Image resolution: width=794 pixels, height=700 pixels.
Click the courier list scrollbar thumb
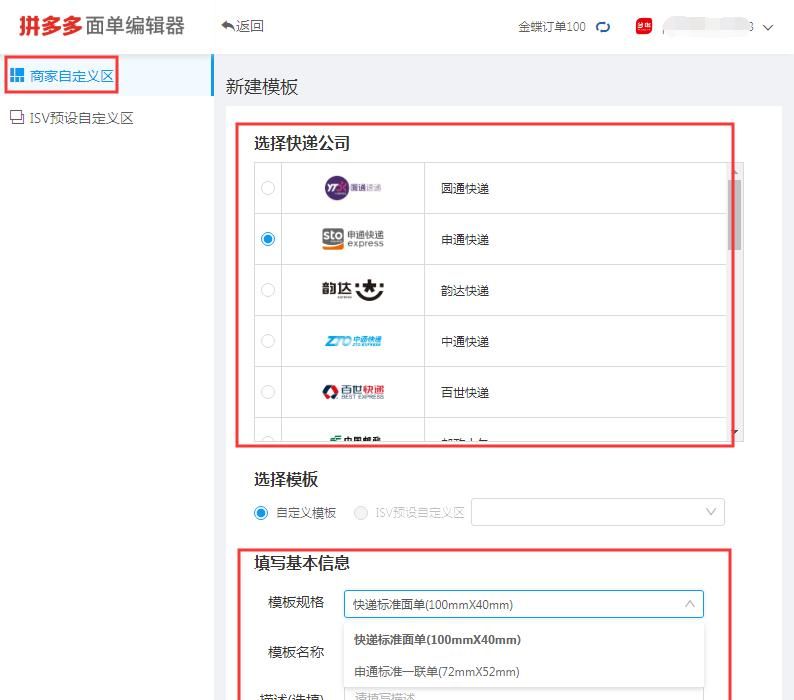[735, 215]
